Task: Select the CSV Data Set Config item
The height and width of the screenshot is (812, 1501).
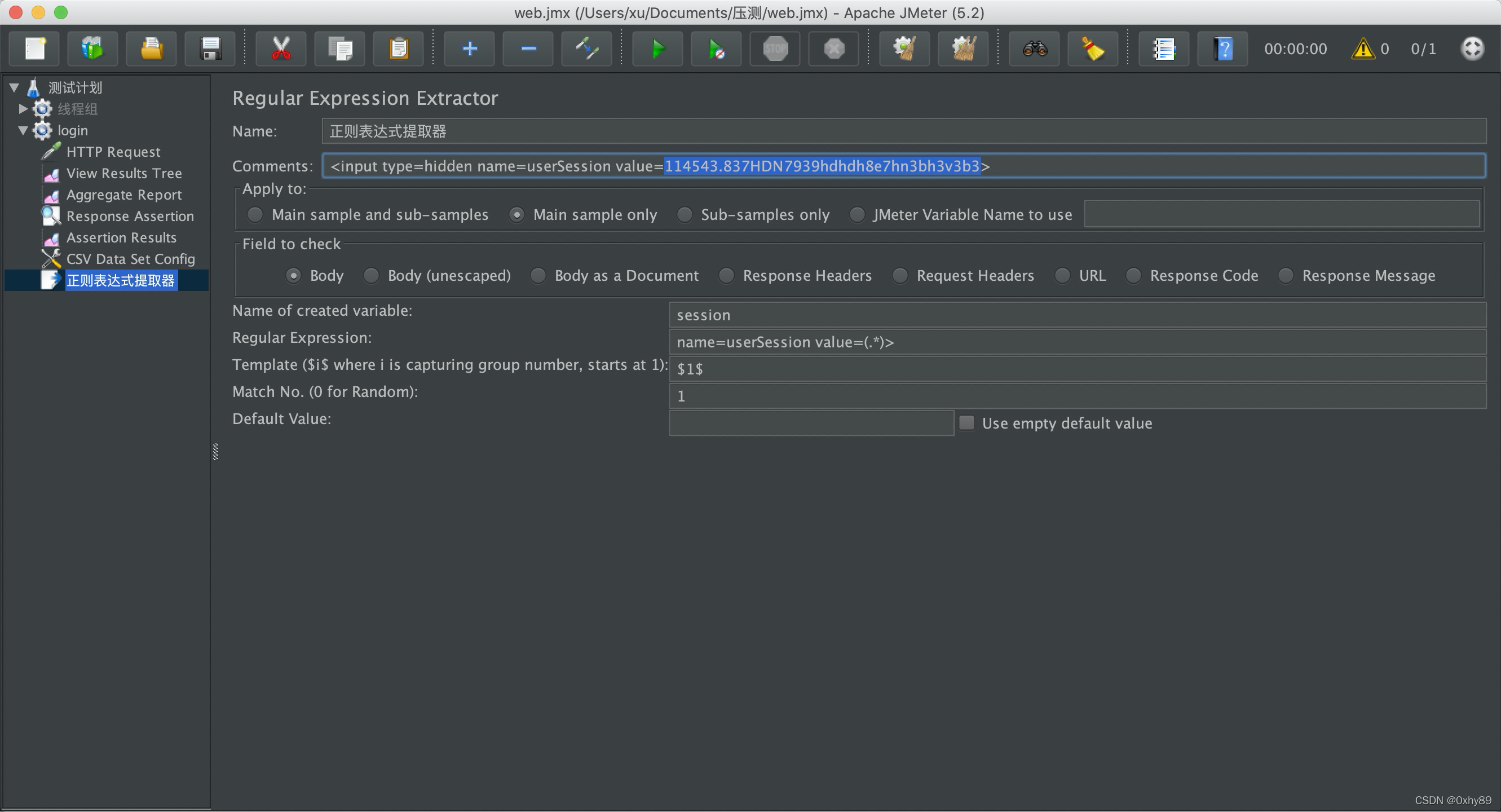Action: 130,258
